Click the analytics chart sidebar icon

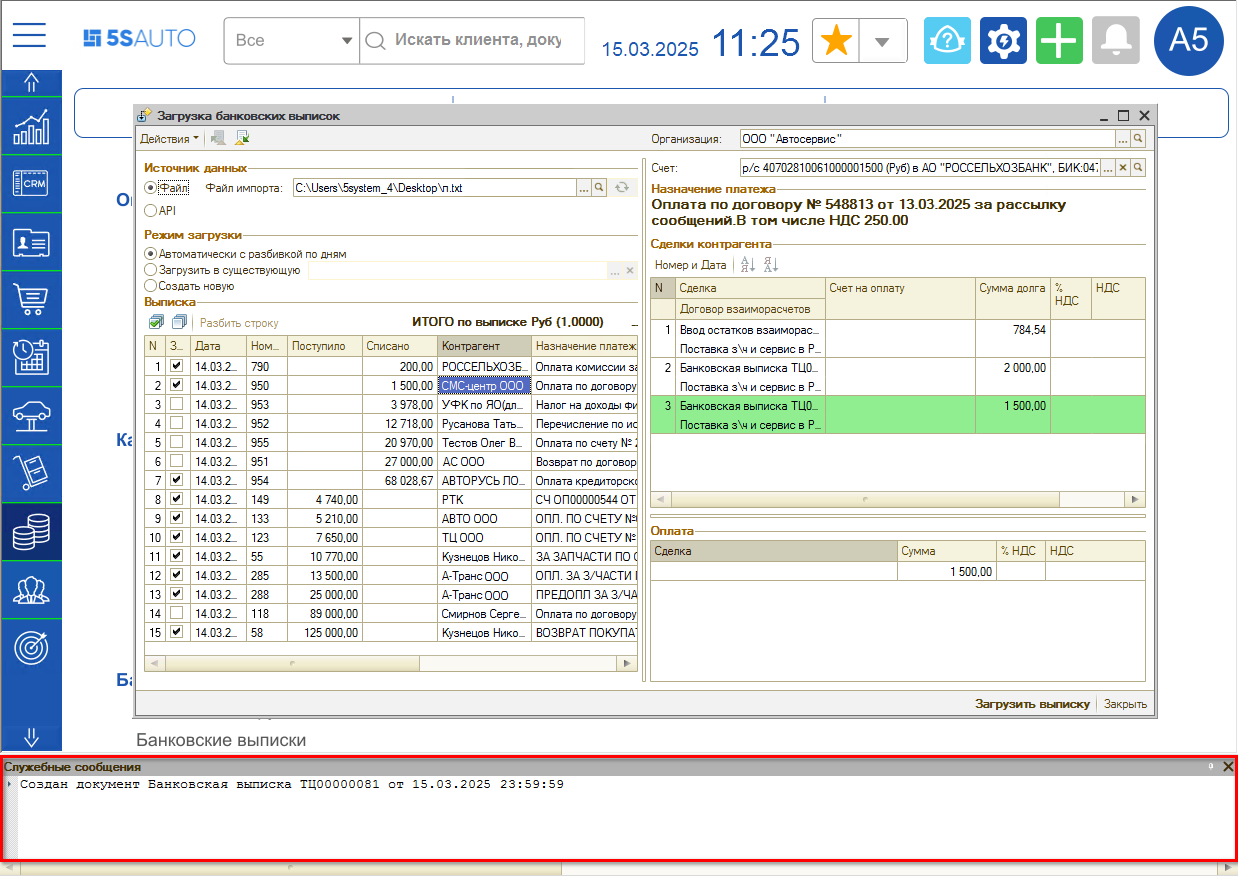(31, 126)
